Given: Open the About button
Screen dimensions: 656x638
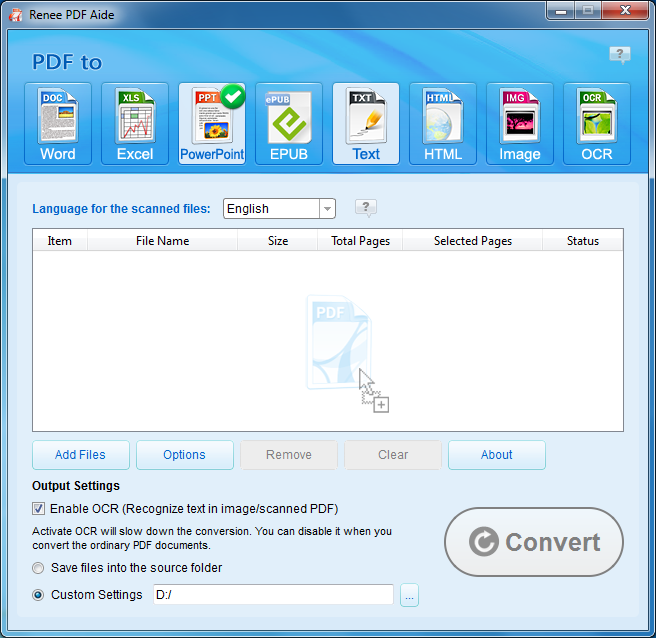Looking at the screenshot, I should pos(497,455).
